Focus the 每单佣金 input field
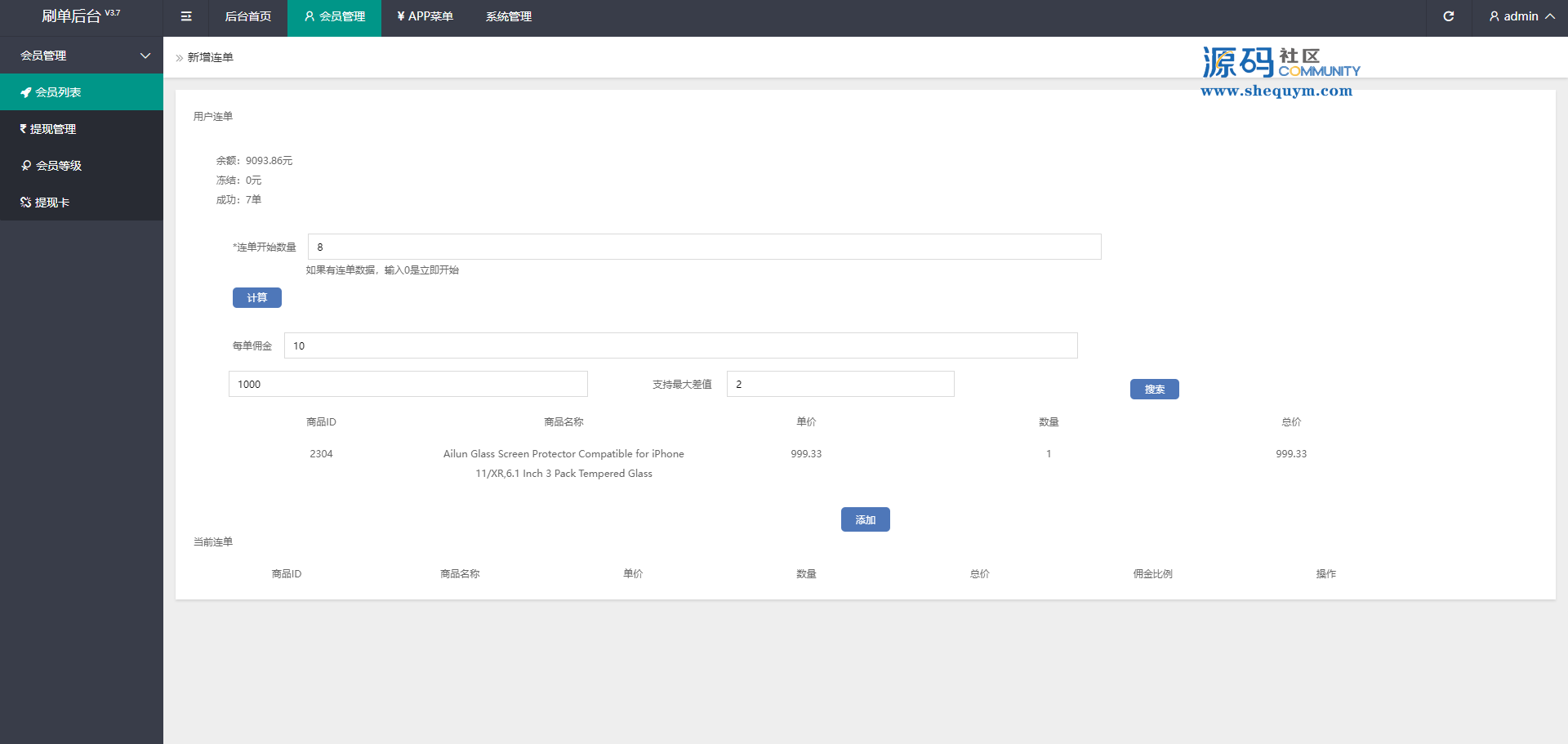 pos(681,345)
